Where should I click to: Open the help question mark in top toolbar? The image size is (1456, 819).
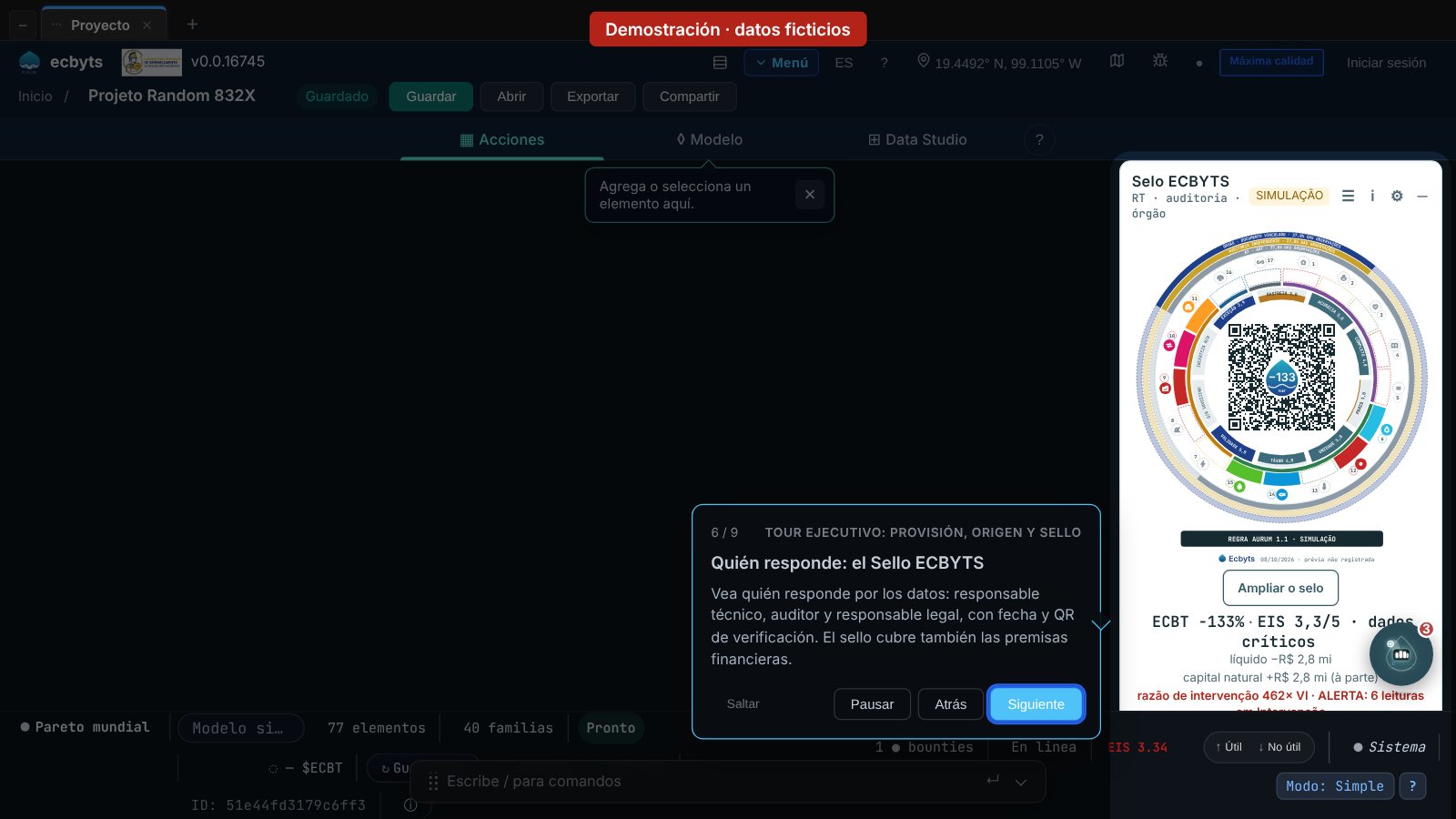884,63
